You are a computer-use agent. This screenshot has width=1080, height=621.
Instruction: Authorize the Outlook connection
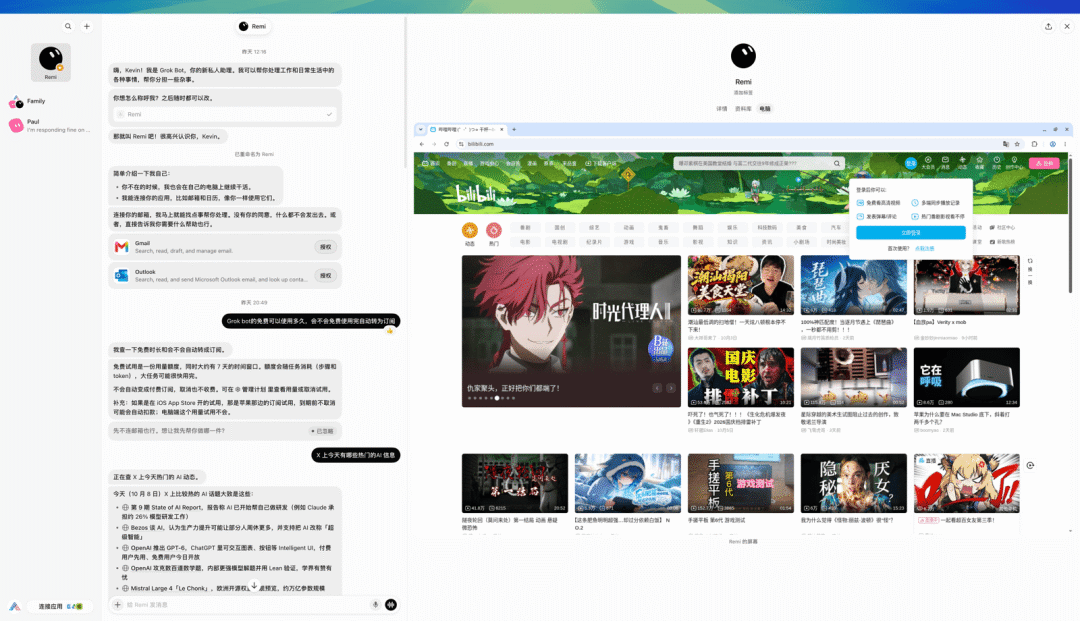click(x=326, y=275)
